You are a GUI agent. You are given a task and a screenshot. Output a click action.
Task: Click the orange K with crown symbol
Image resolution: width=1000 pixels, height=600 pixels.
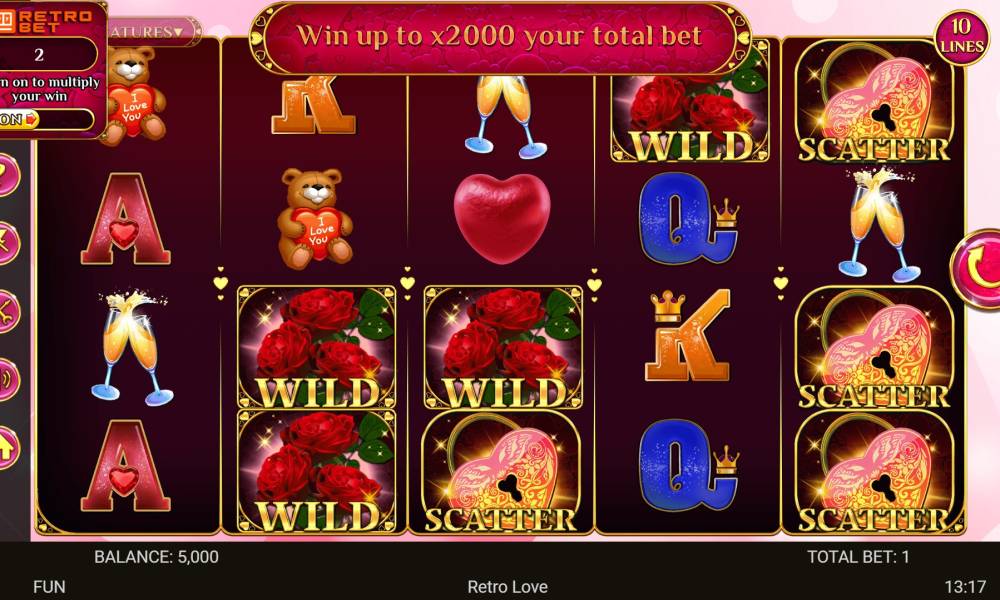click(688, 335)
